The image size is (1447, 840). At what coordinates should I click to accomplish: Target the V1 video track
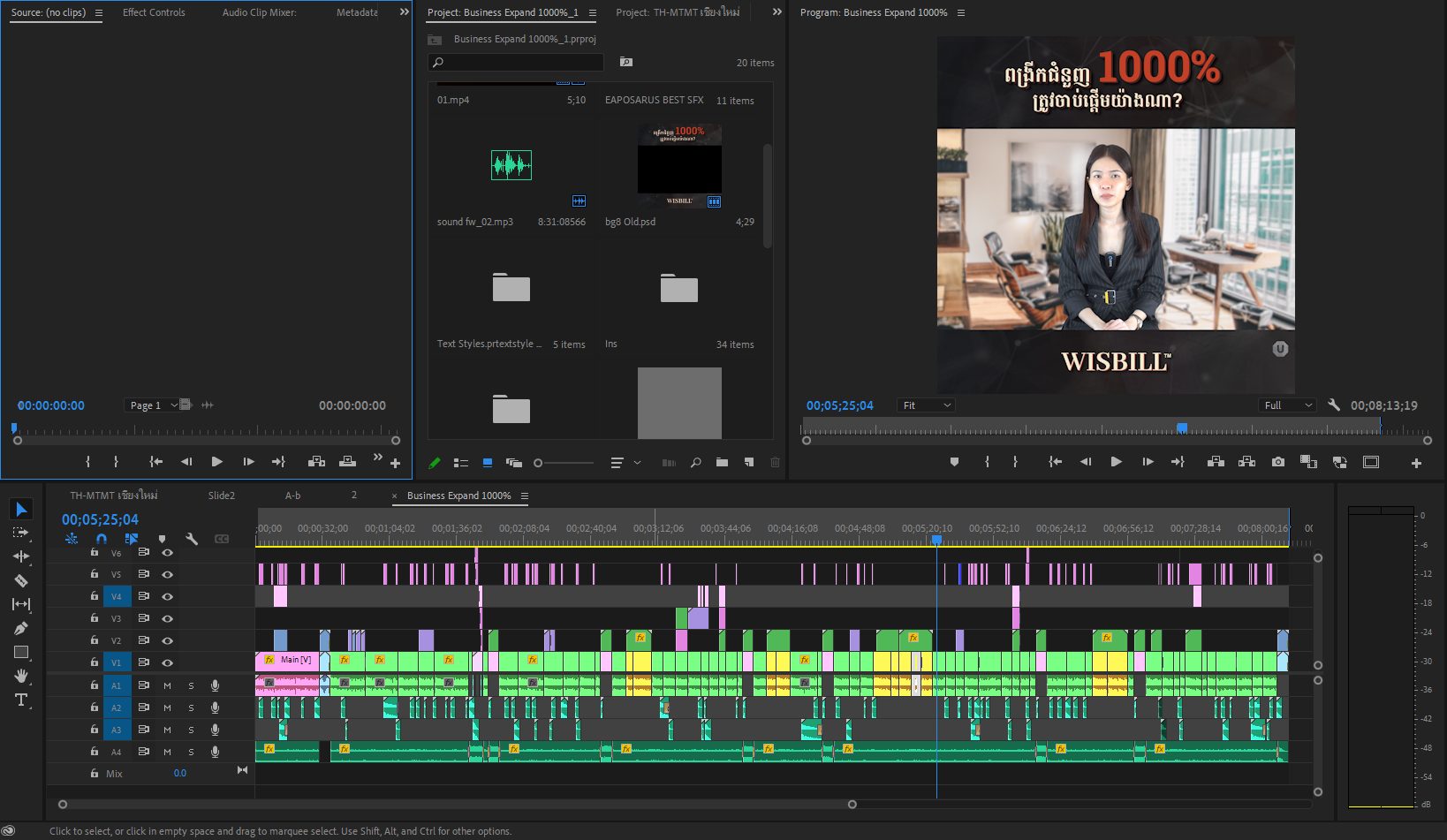pos(117,662)
